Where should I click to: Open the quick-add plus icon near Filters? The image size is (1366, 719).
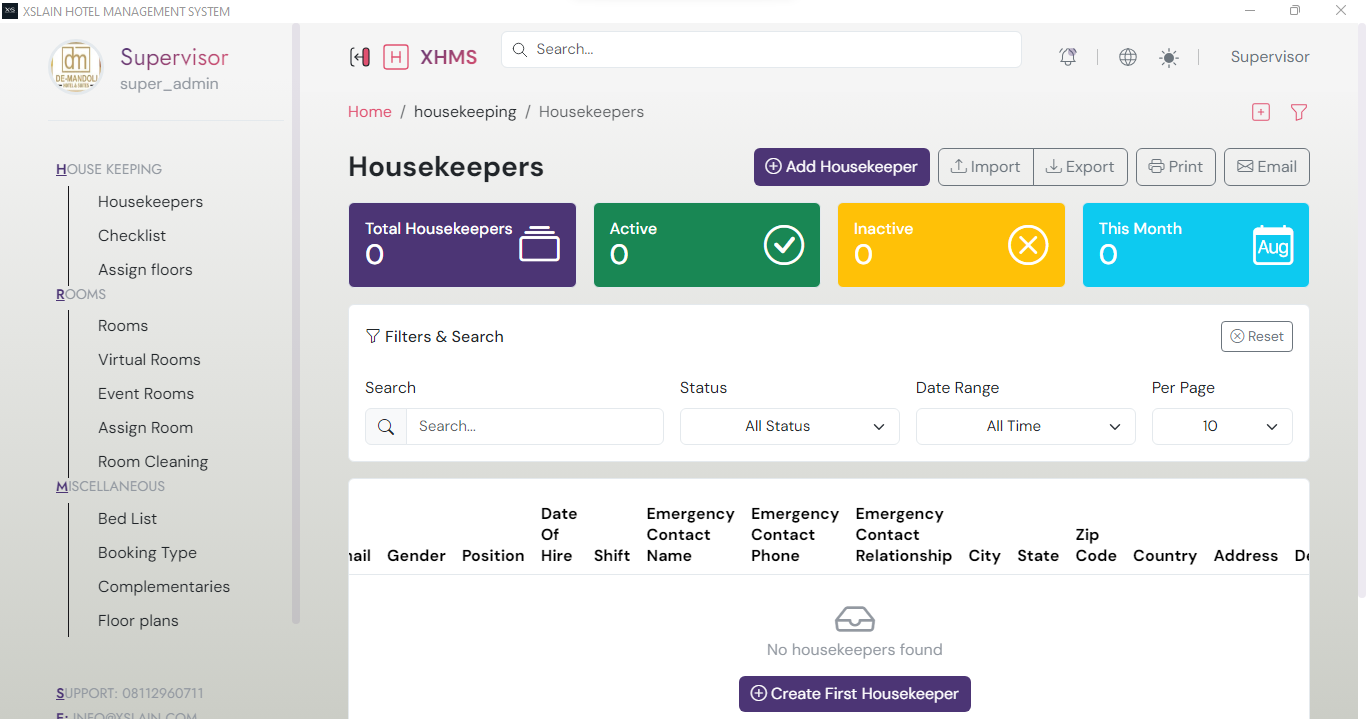pyautogui.click(x=1260, y=112)
